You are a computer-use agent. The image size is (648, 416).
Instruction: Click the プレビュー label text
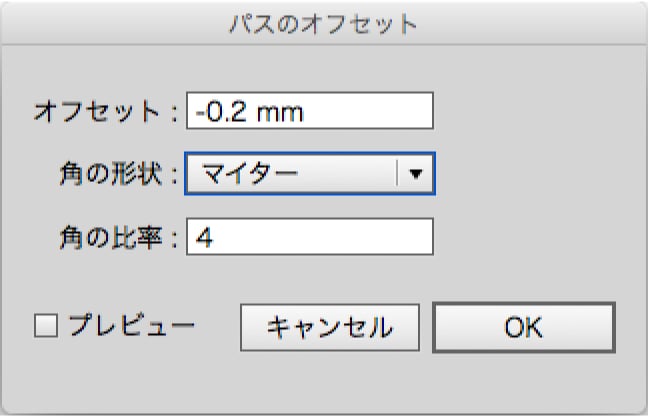pos(129,326)
